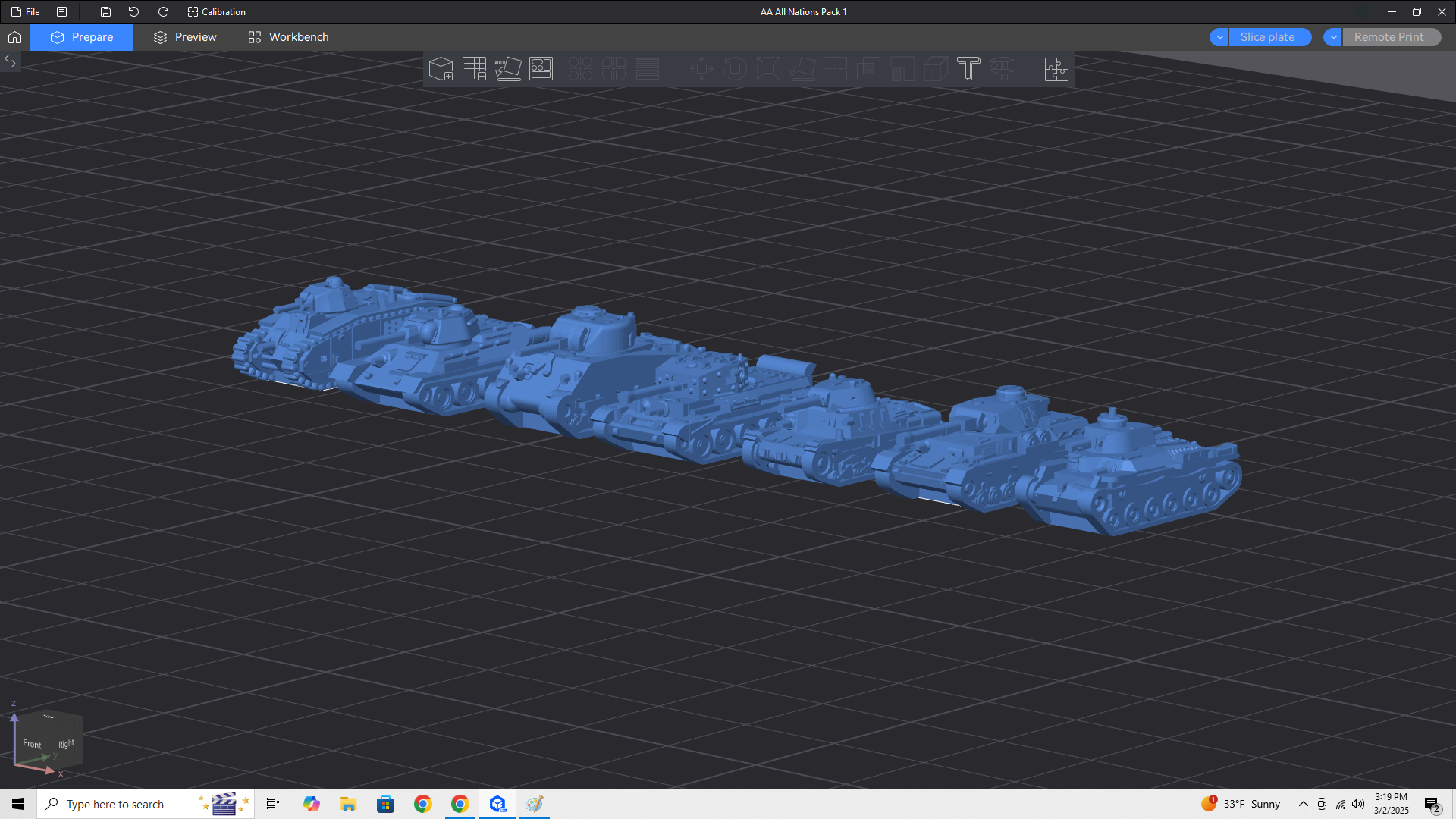This screenshot has width=1456, height=819.
Task: Open the Remote Print dropdown arrow
Action: [x=1333, y=37]
